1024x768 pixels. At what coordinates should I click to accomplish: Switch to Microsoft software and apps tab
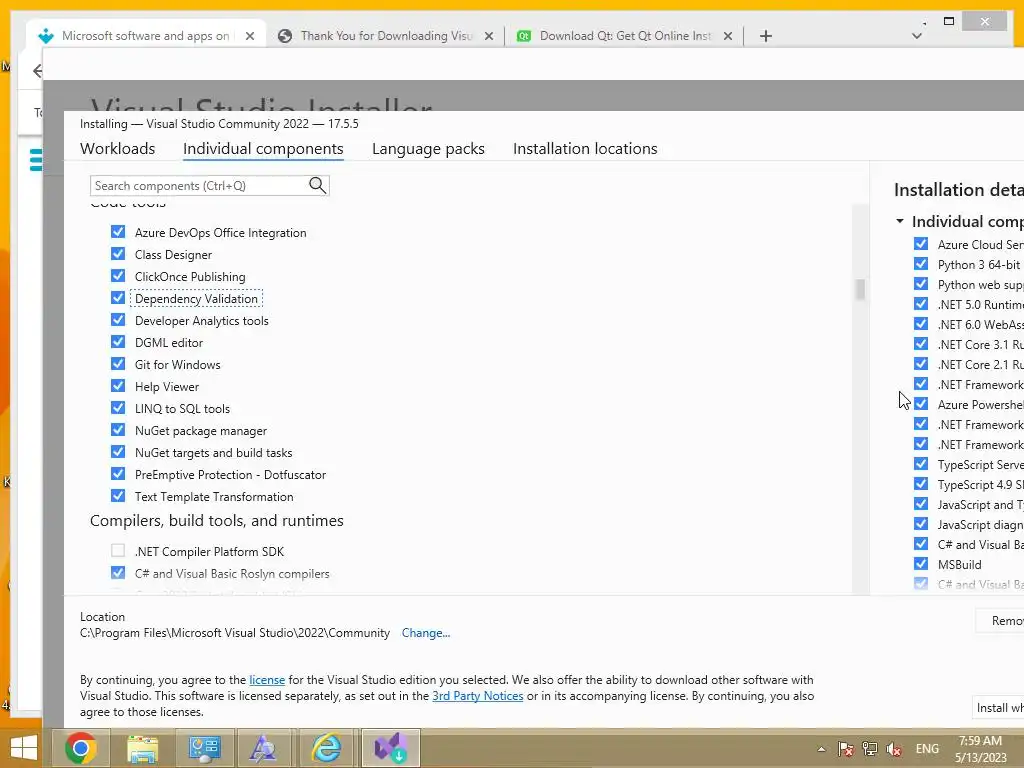[x=146, y=36]
